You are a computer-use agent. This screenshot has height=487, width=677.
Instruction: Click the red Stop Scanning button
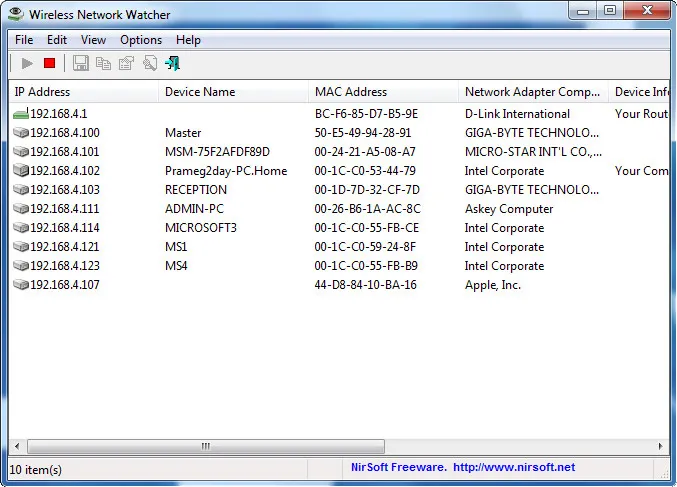click(50, 63)
